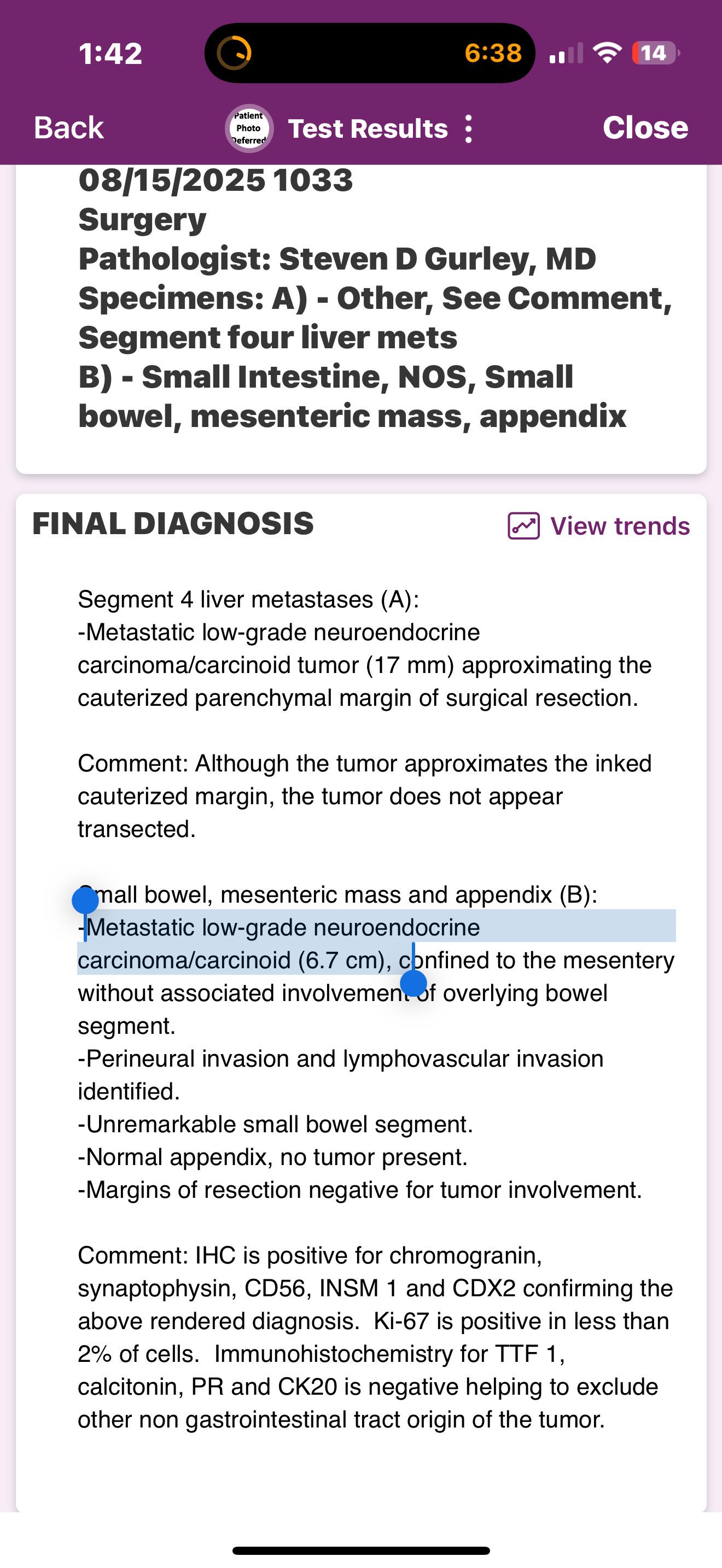The width and height of the screenshot is (722, 1568).
Task: Tap the Patient Photo Deferred avatar
Action: click(x=249, y=128)
